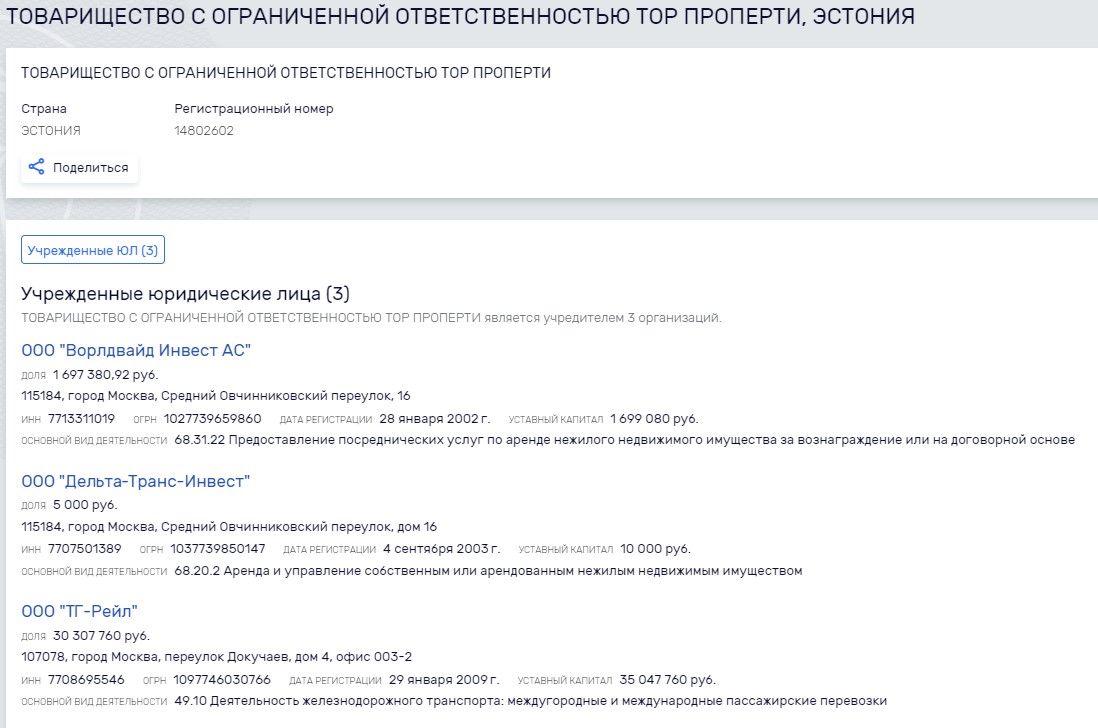Click activity code 68.31.22 description
Screen dimensions: 1098x728
625,440
